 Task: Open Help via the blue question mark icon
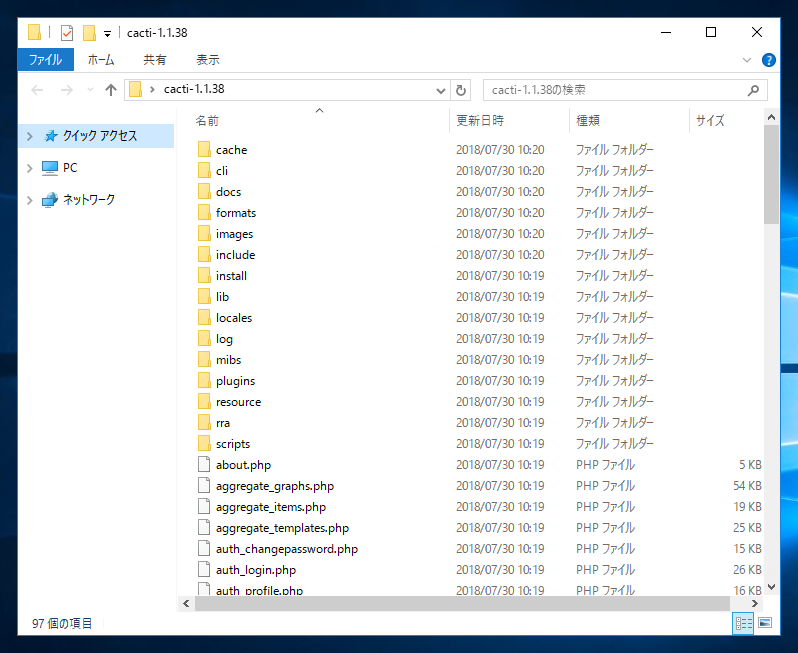pyautogui.click(x=768, y=60)
